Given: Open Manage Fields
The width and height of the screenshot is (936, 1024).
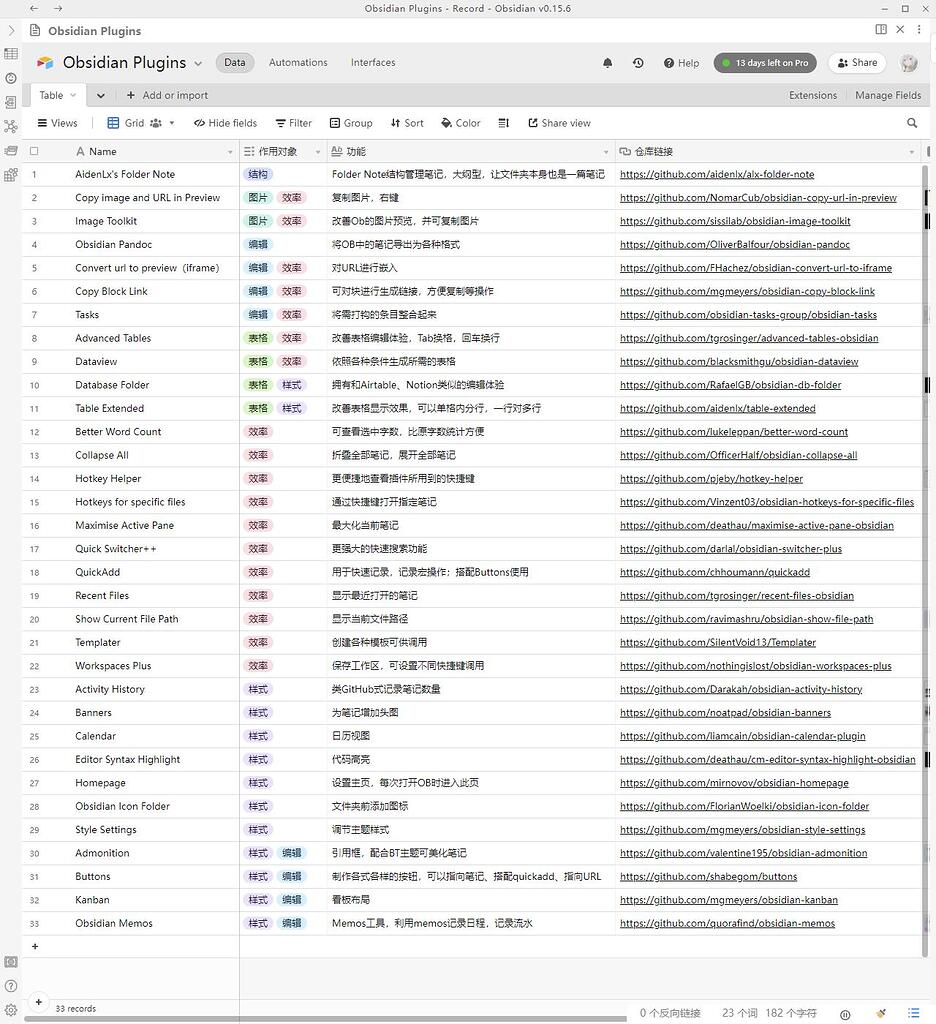Looking at the screenshot, I should pyautogui.click(x=888, y=95).
